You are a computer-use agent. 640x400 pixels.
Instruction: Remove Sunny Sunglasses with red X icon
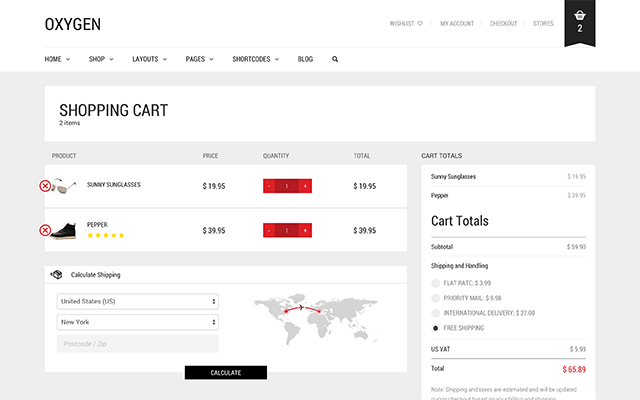pyautogui.click(x=45, y=186)
